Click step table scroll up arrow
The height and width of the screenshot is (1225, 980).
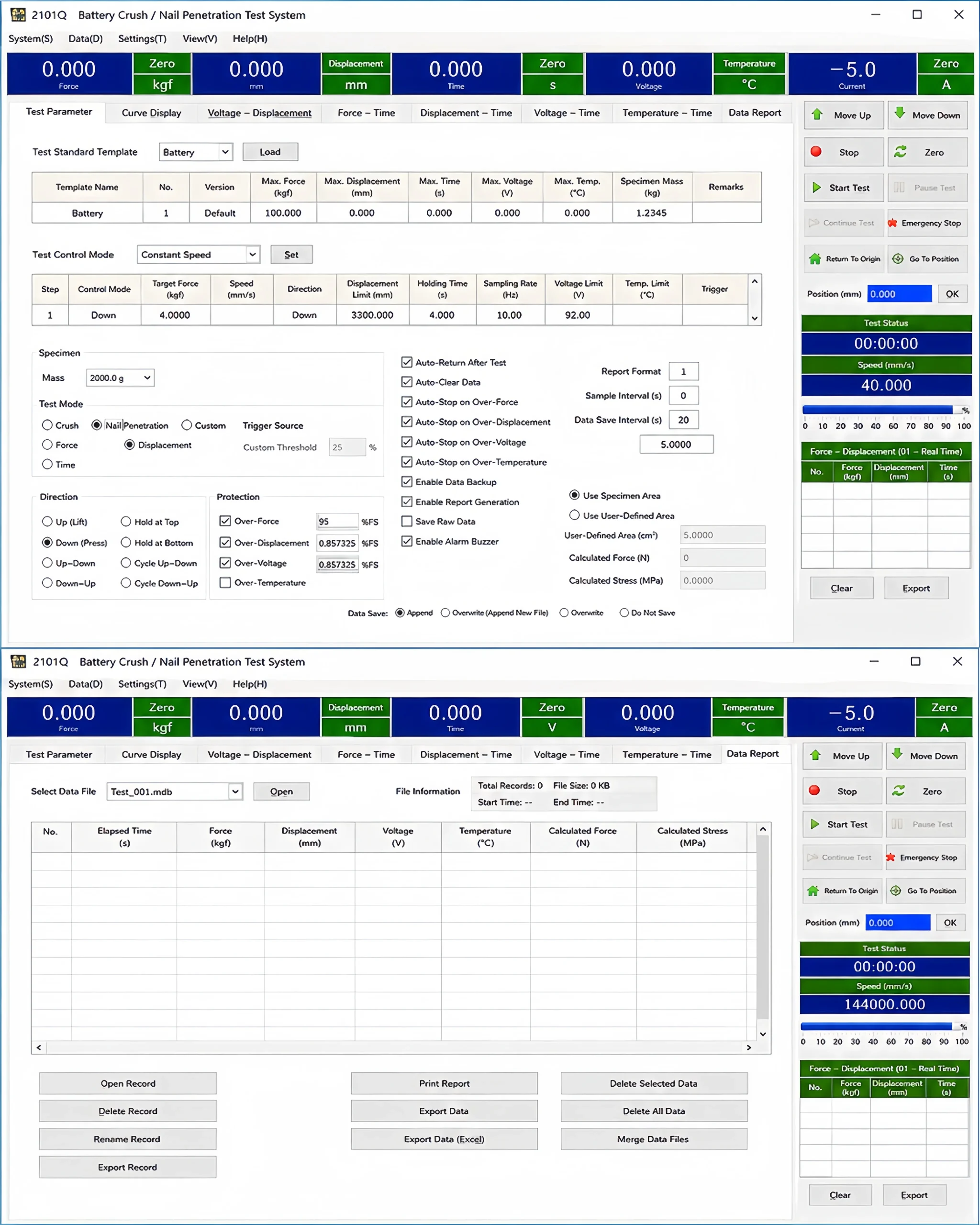pyautogui.click(x=755, y=281)
